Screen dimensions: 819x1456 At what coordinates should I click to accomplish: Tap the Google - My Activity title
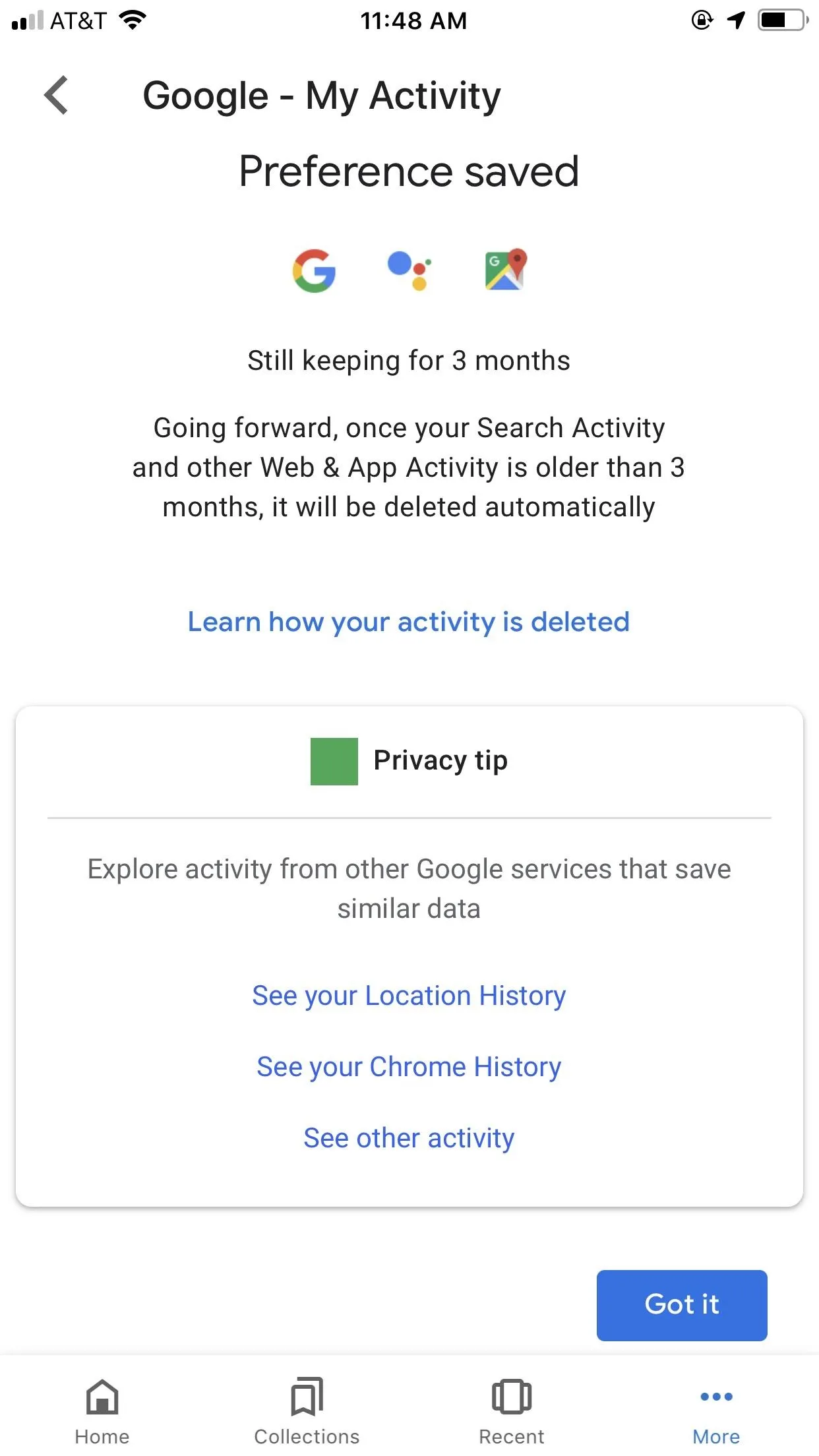coord(322,96)
